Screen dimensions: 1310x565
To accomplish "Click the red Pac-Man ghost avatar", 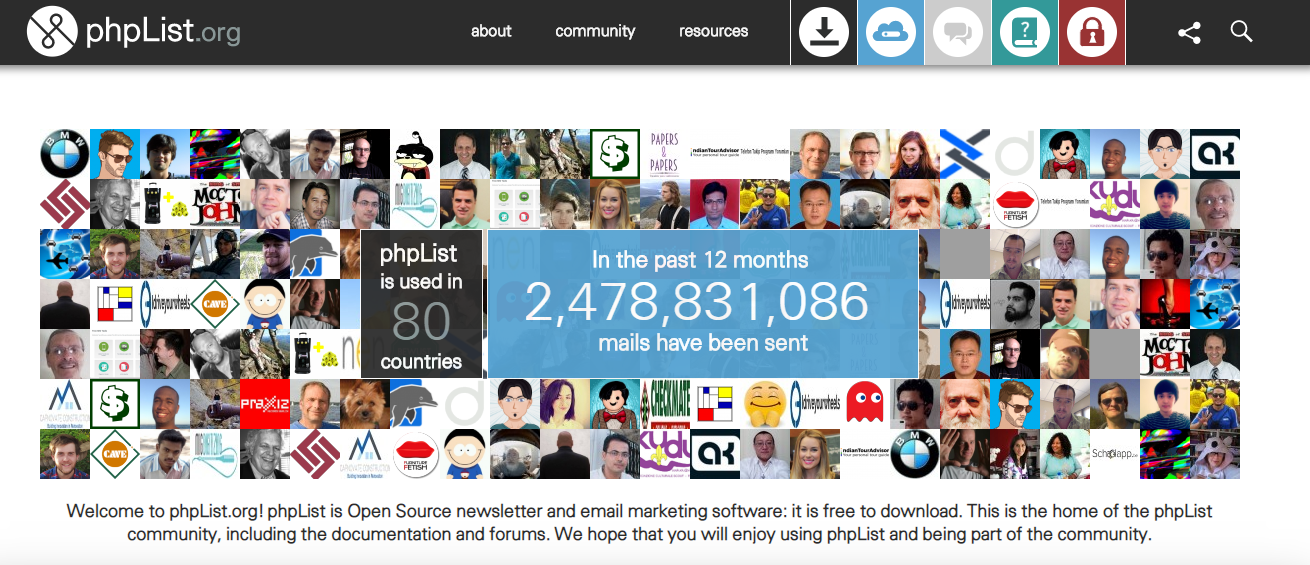I will [x=865, y=404].
